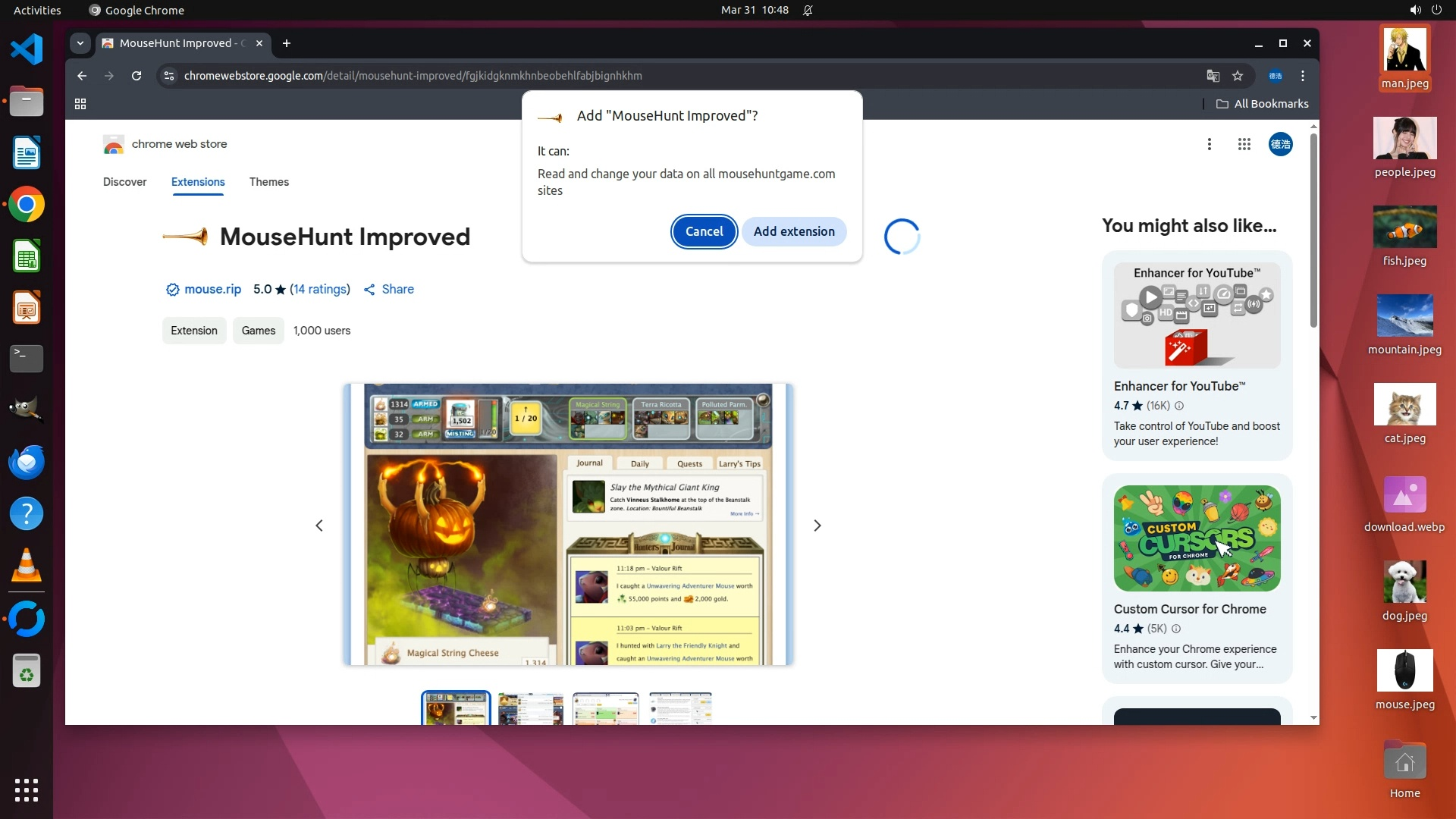Viewport: 1456px width, 819px height.
Task: Click the Add extension button
Action: (x=794, y=231)
